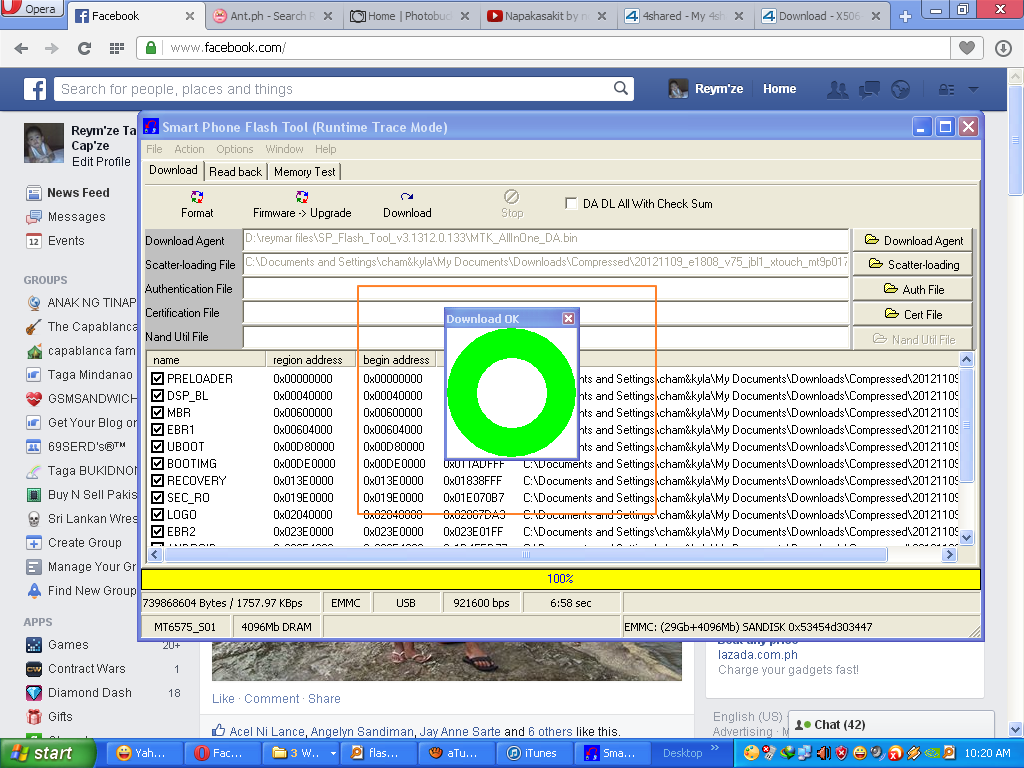This screenshot has height=768, width=1024.
Task: Click the yellow 100% progress bar
Action: click(x=560, y=579)
